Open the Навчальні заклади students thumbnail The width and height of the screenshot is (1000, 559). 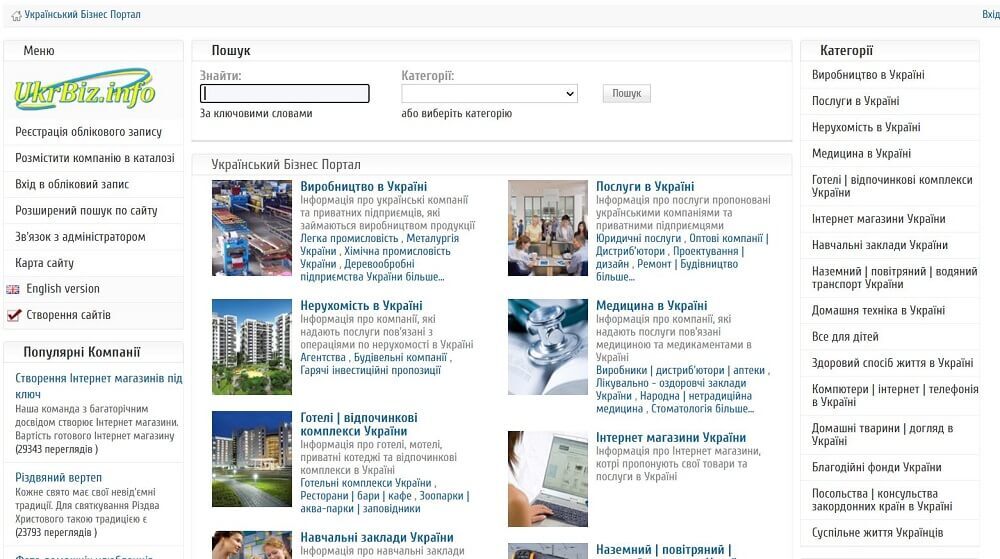252,545
